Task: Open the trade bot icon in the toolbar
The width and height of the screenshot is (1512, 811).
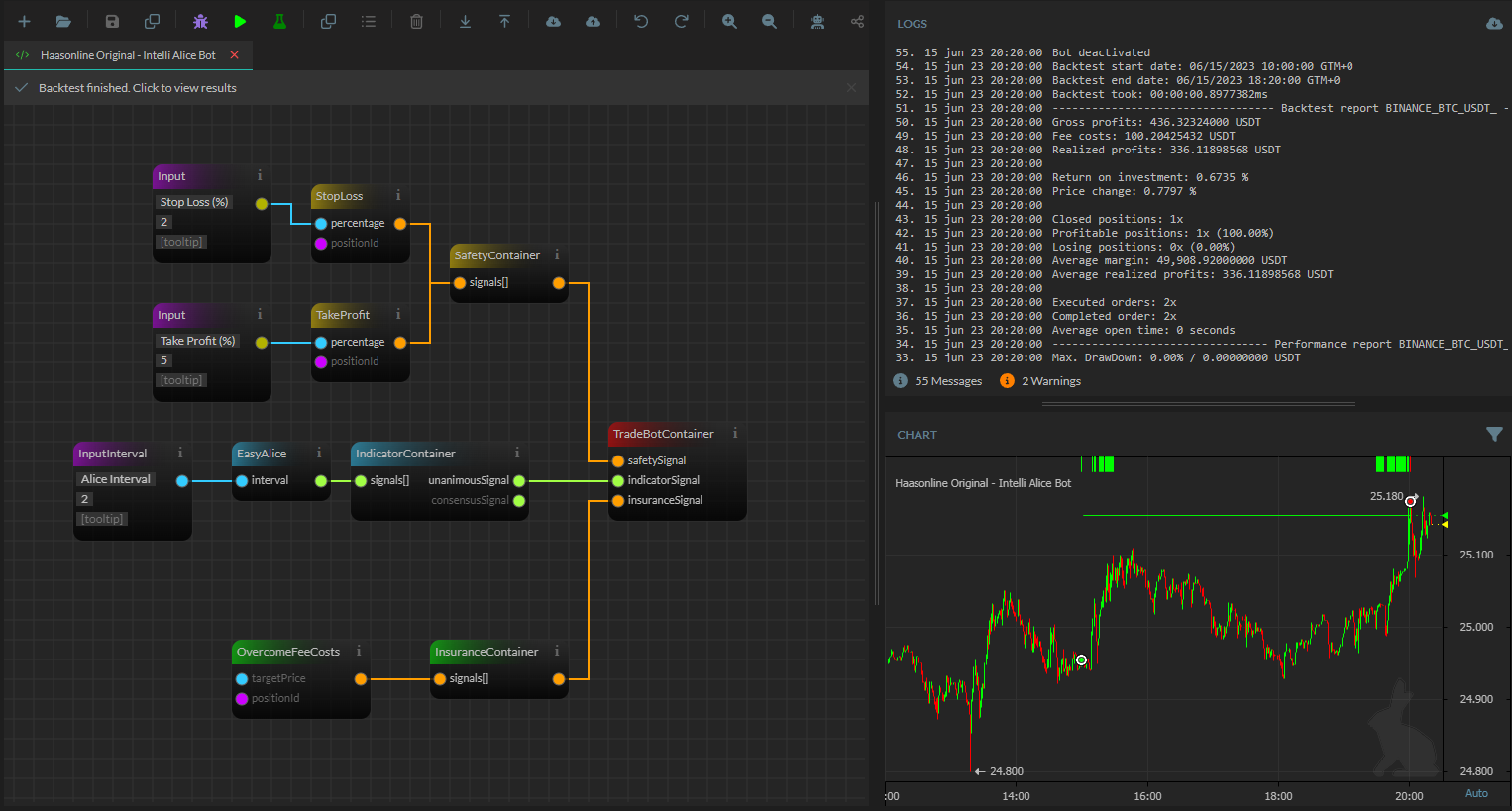Action: point(818,21)
